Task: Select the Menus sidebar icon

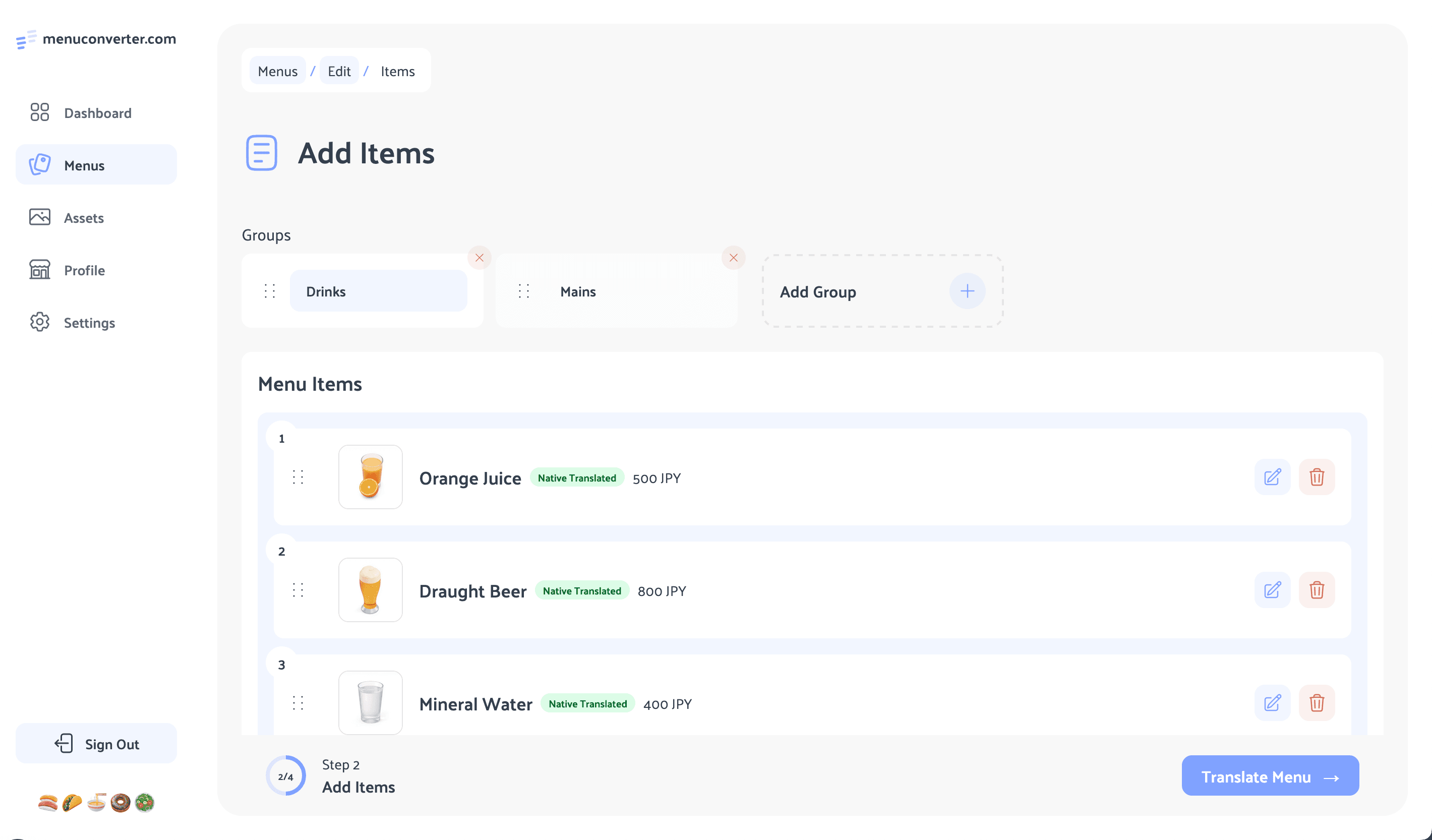Action: (x=40, y=165)
